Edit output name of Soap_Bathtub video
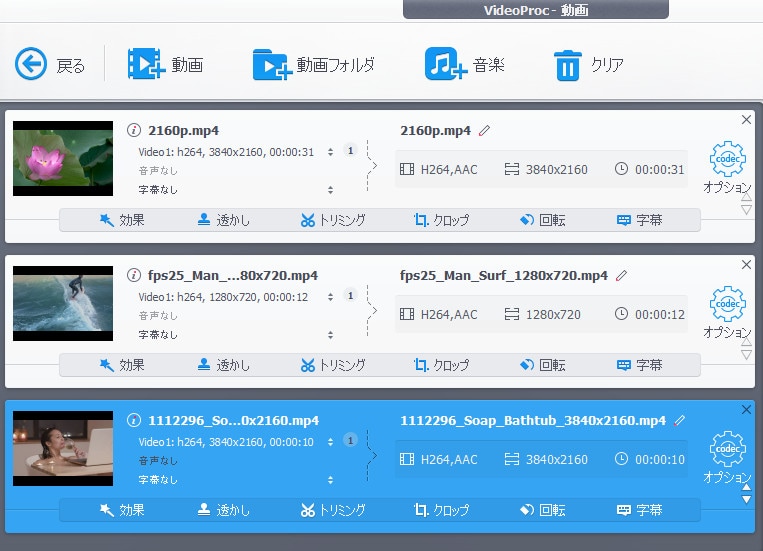 (680, 420)
